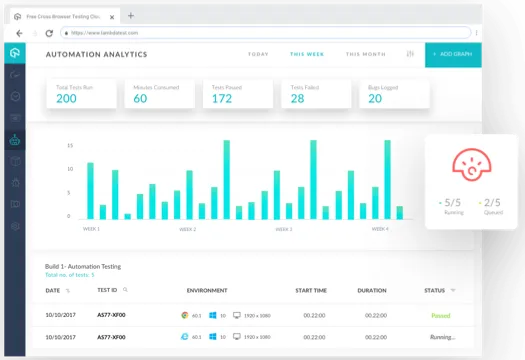This screenshot has width=525, height=360.
Task: Open the clock icon in the sidebar
Action: (x=15, y=96)
